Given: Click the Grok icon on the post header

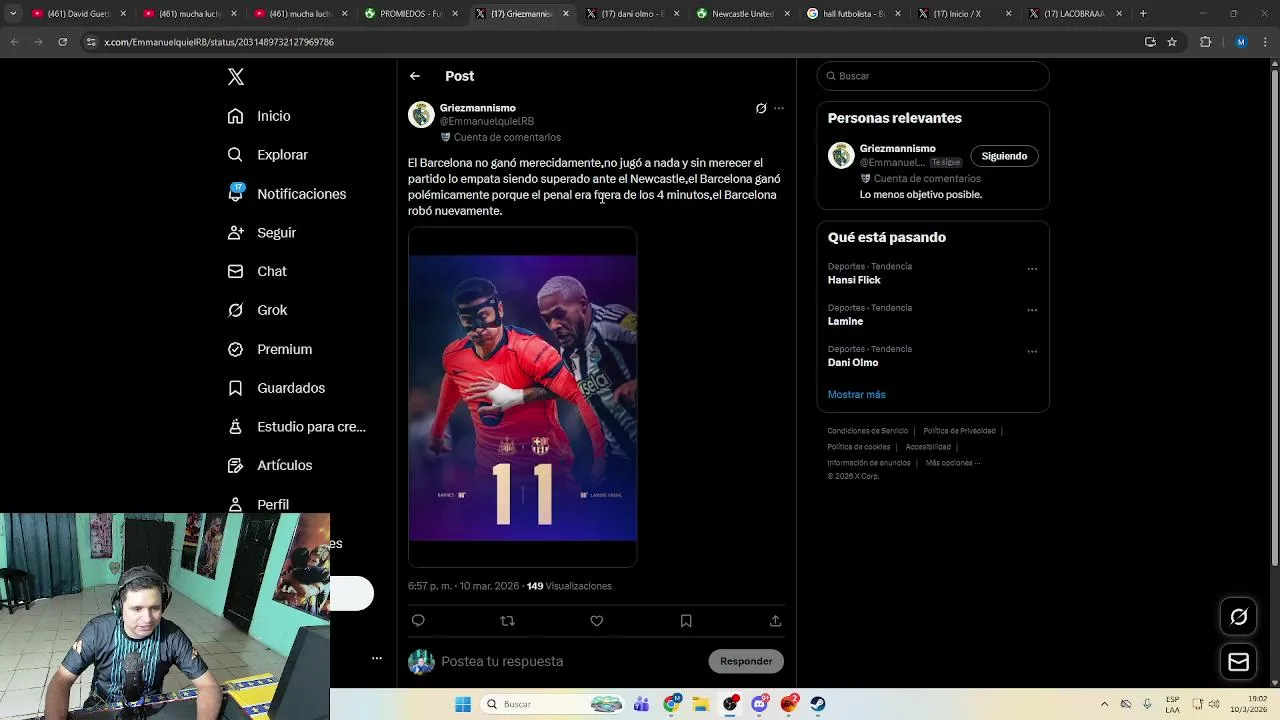Looking at the screenshot, I should point(761,108).
